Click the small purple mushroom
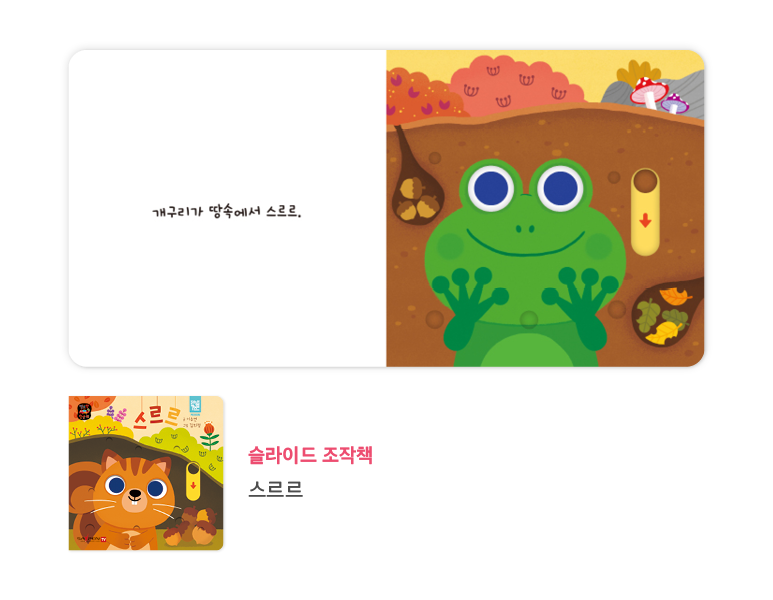773x600 pixels. (675, 104)
